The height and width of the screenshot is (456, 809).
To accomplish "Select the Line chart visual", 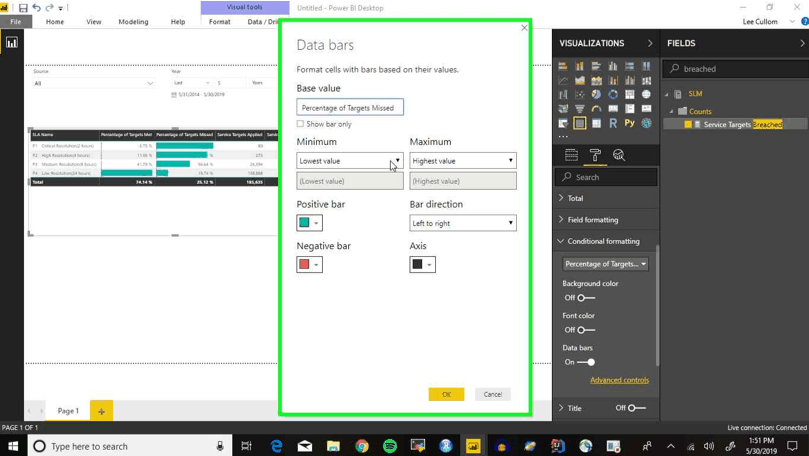I will (x=563, y=80).
